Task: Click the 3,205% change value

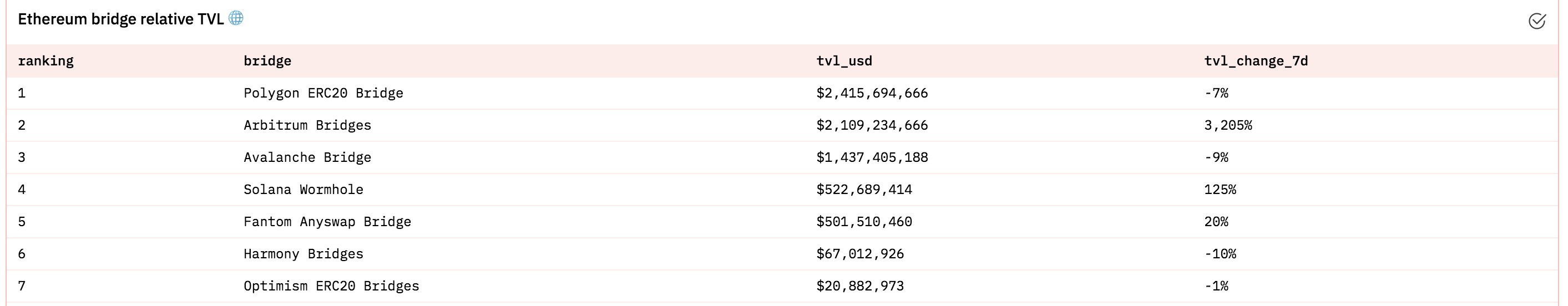Action: tap(1228, 125)
